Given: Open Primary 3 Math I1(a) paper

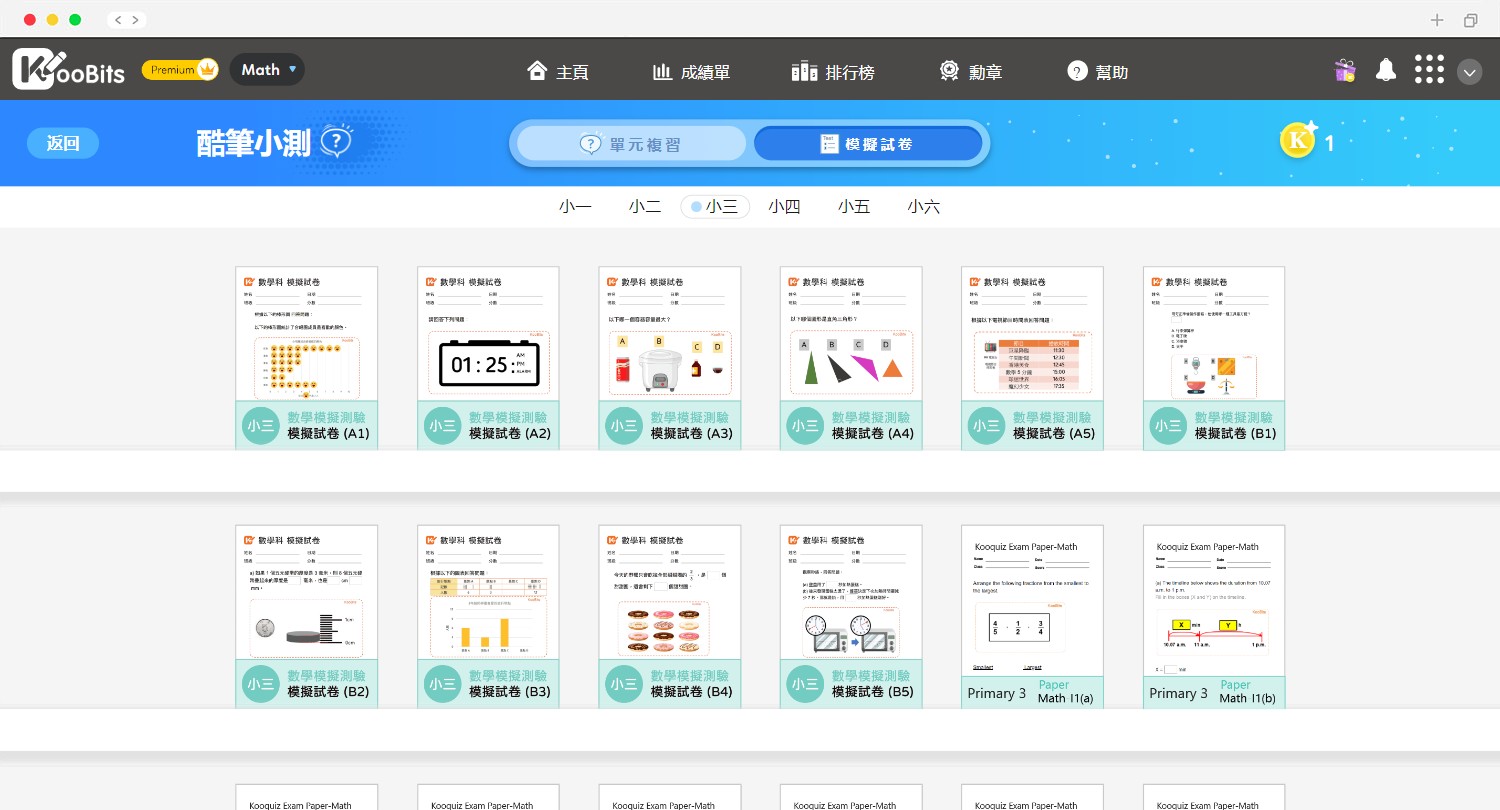Looking at the screenshot, I should pos(1032,615).
